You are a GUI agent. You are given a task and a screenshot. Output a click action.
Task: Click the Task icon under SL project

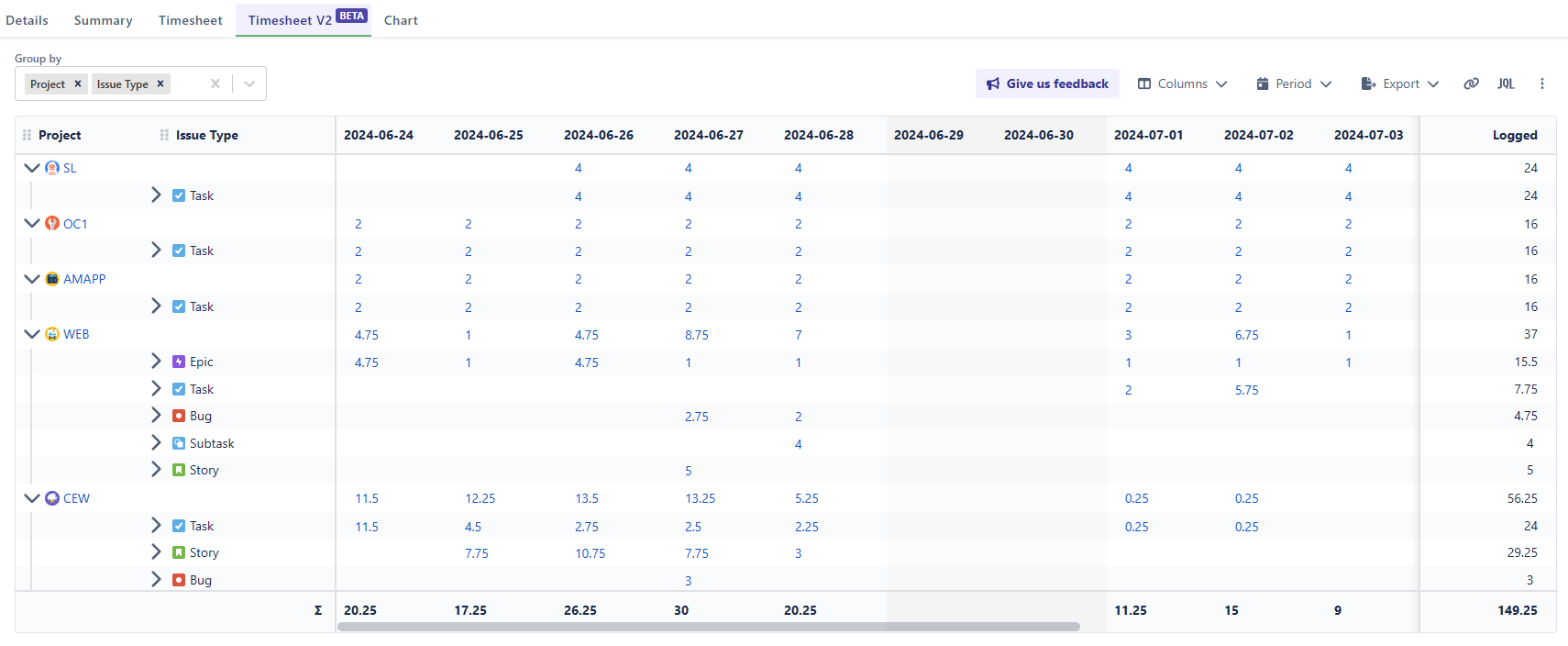(179, 195)
